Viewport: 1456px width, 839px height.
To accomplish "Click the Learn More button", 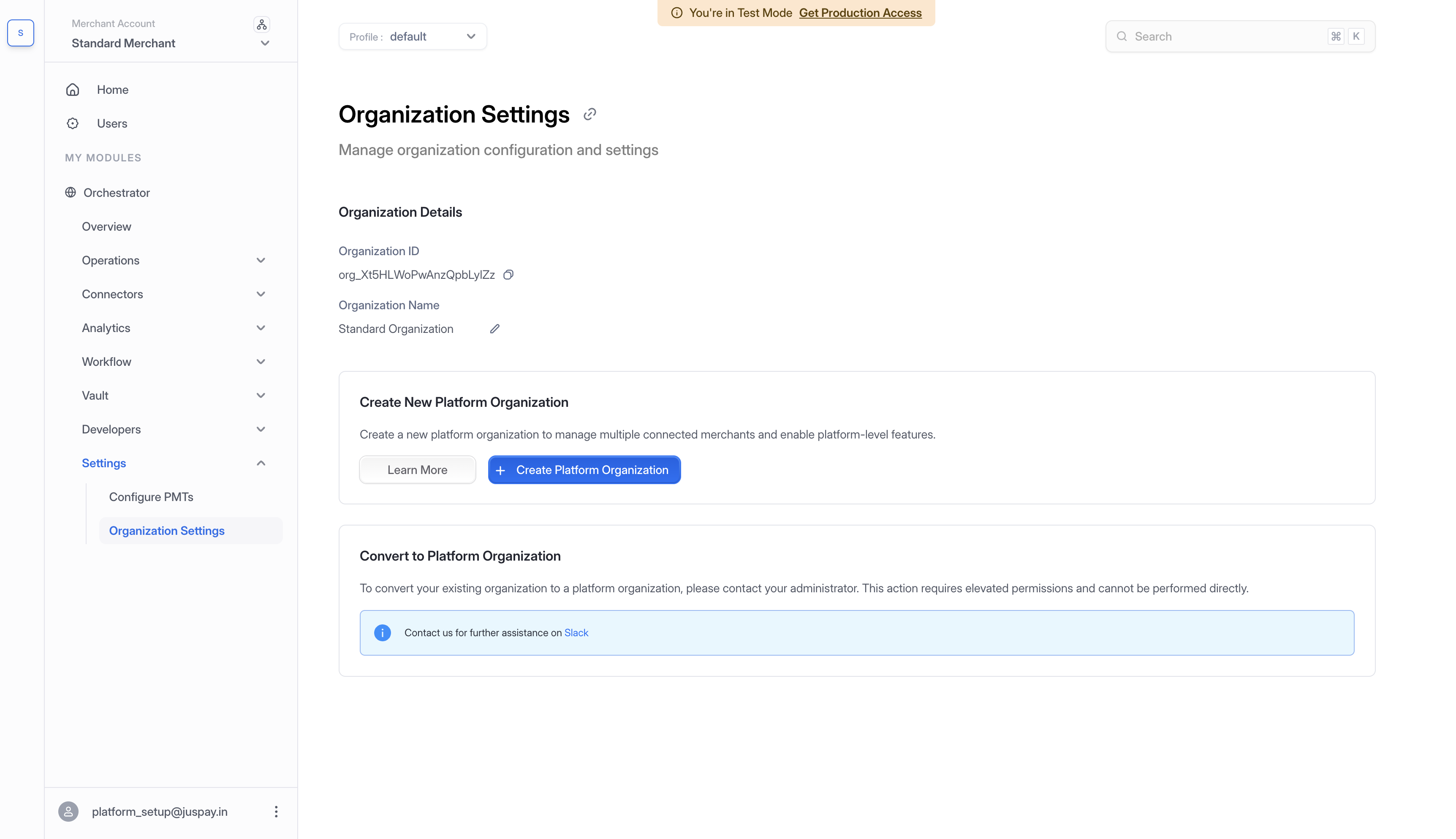I will coord(417,470).
